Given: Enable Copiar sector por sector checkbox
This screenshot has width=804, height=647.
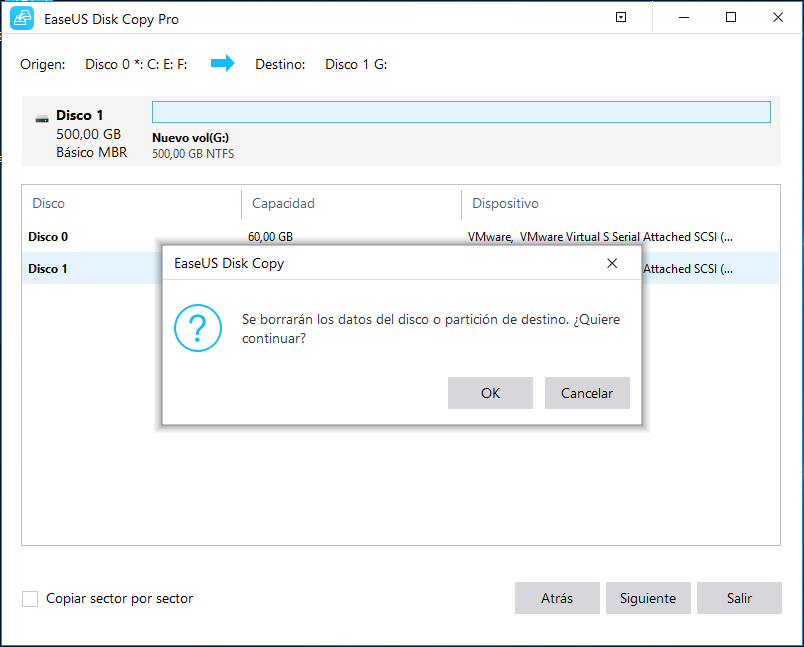Looking at the screenshot, I should coord(30,599).
